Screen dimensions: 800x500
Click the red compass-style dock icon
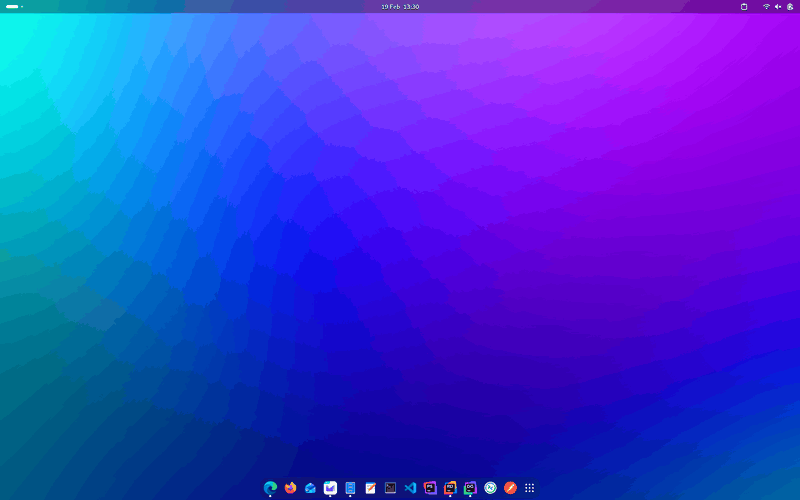510,487
